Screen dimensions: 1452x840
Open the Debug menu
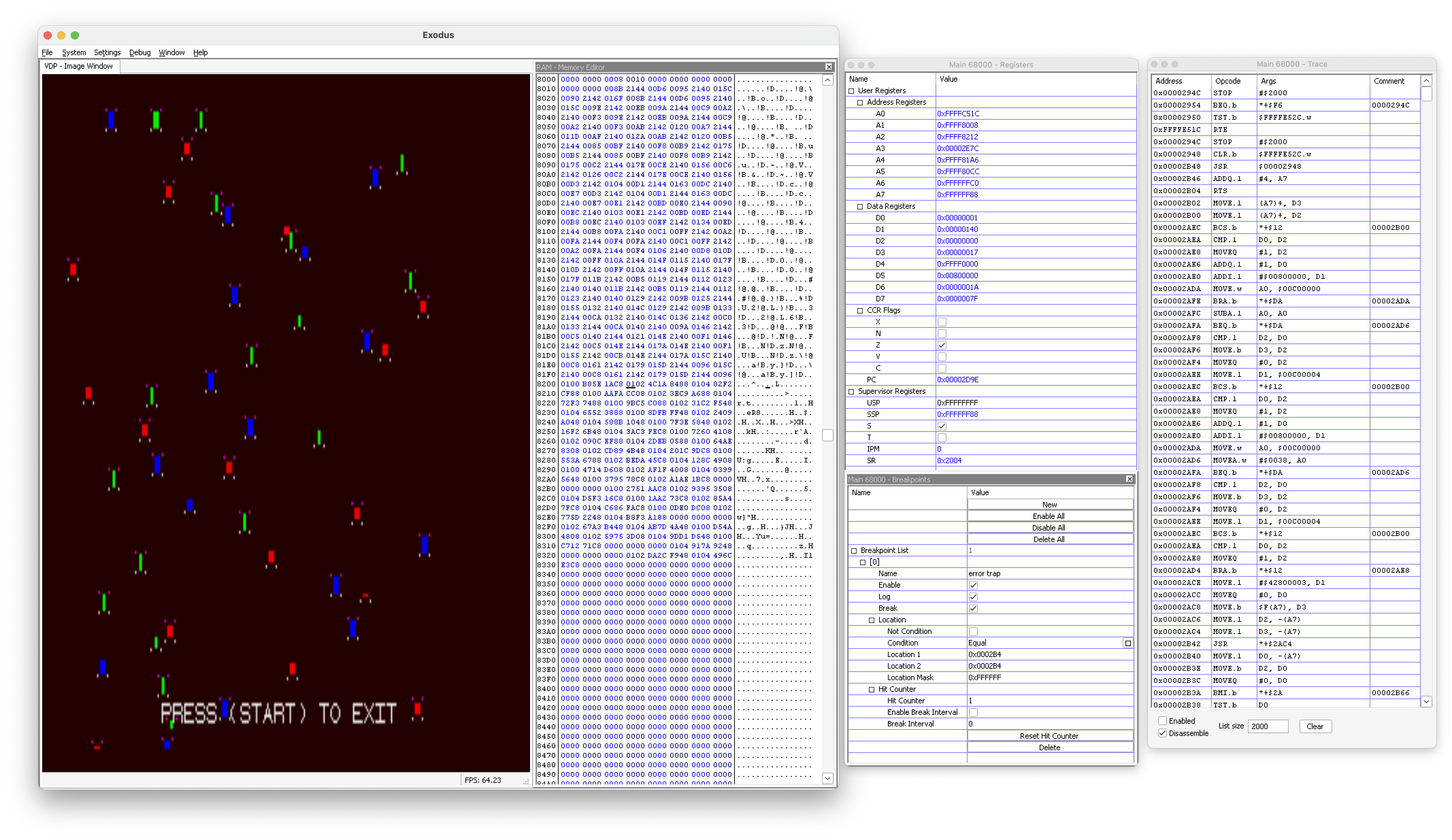point(139,52)
